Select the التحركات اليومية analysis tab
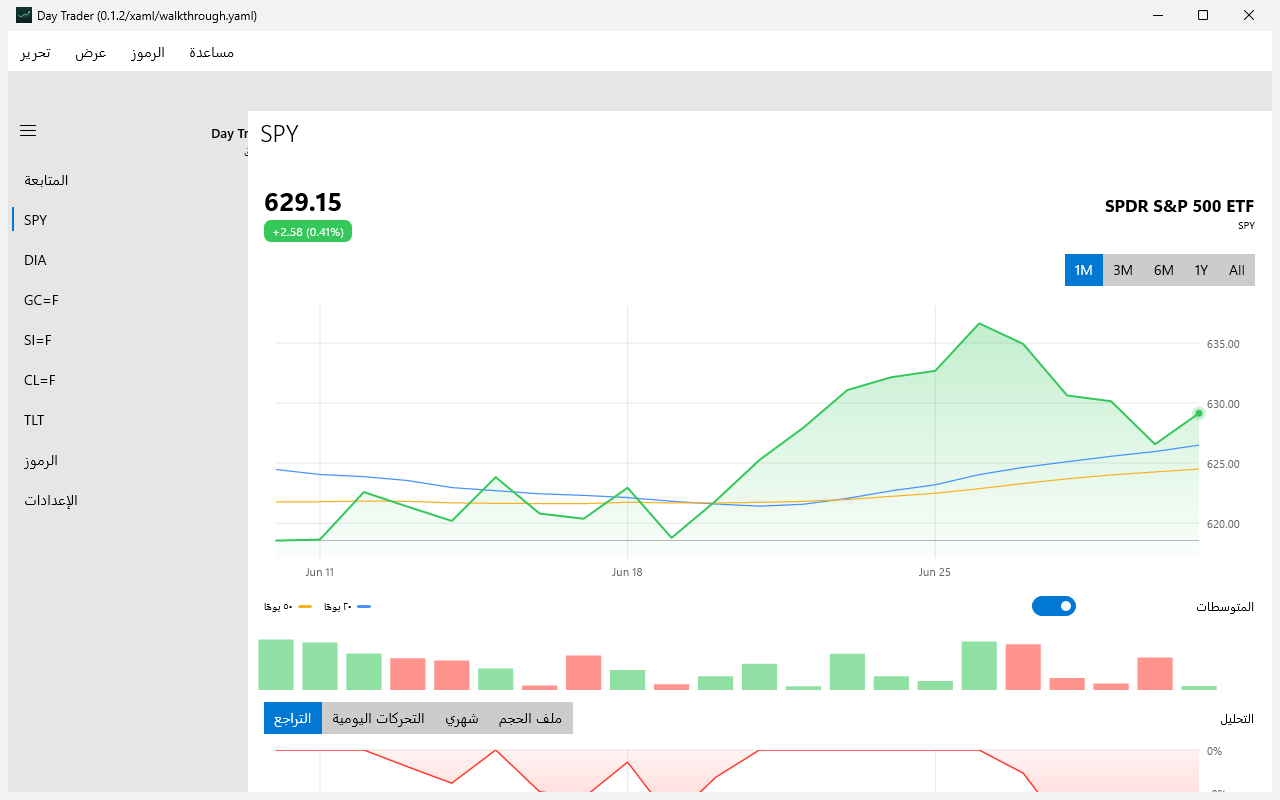 point(378,718)
